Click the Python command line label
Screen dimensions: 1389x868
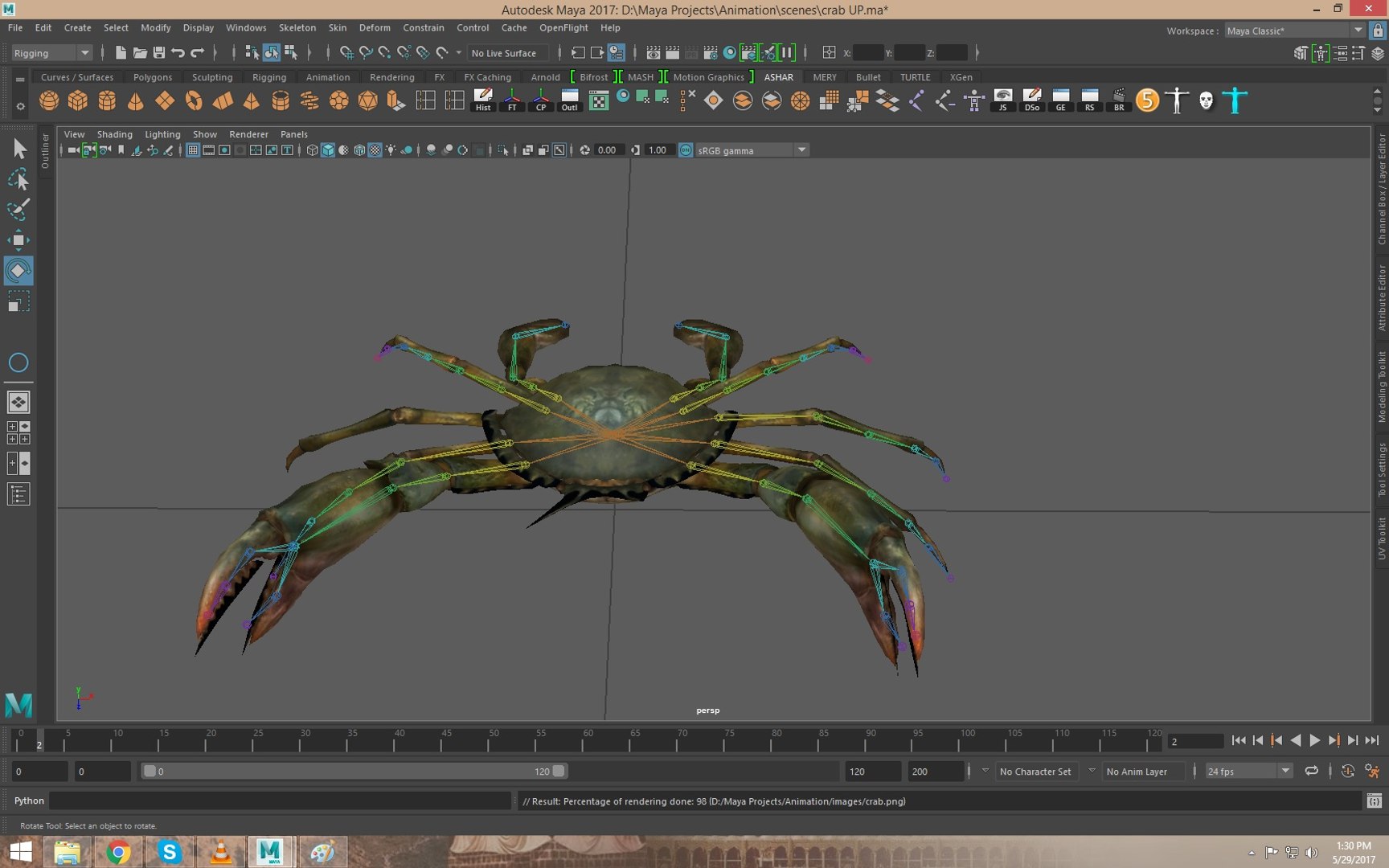pos(29,800)
